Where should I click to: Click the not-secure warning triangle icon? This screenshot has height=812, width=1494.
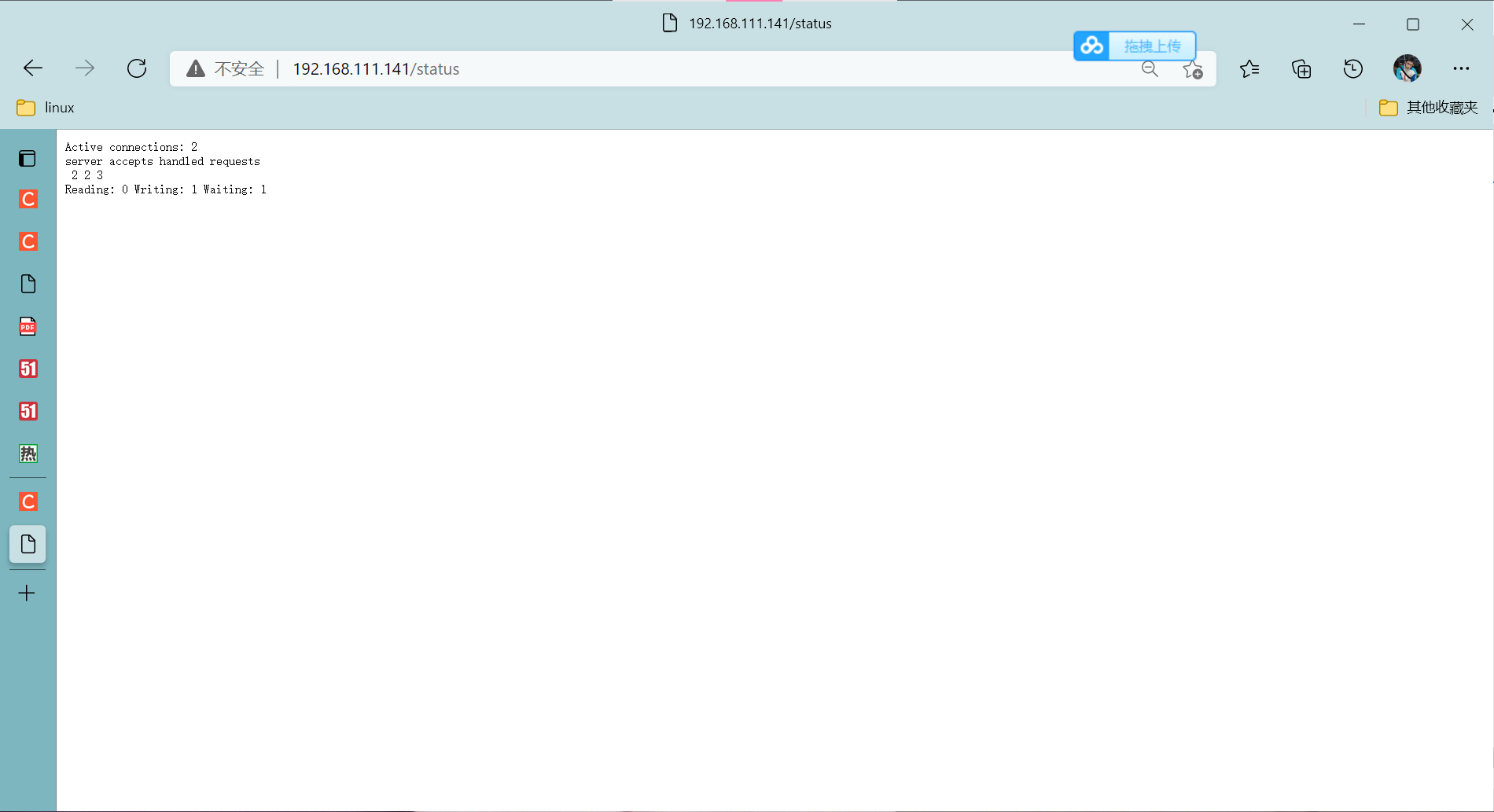click(x=195, y=69)
